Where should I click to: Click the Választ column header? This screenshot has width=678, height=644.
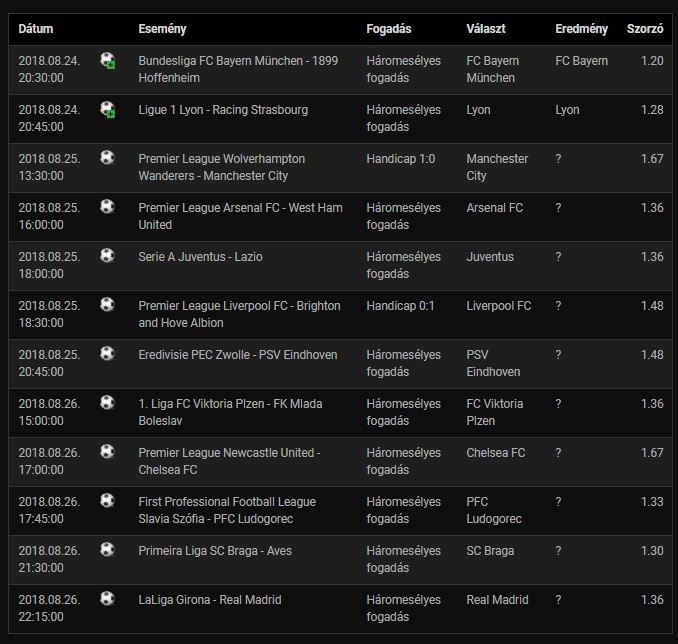point(486,29)
